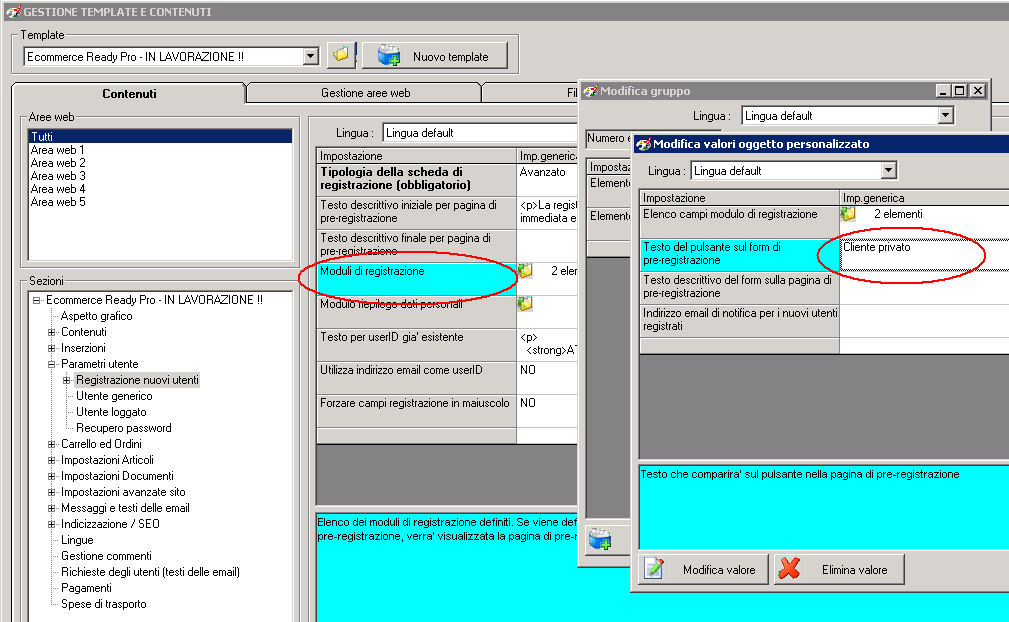Select Gestione commenti tree item

tap(106, 556)
